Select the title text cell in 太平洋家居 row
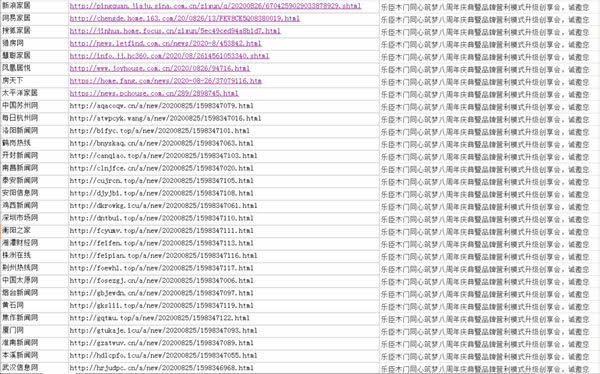Image resolution: width=600 pixels, height=374 pixels. click(489, 93)
